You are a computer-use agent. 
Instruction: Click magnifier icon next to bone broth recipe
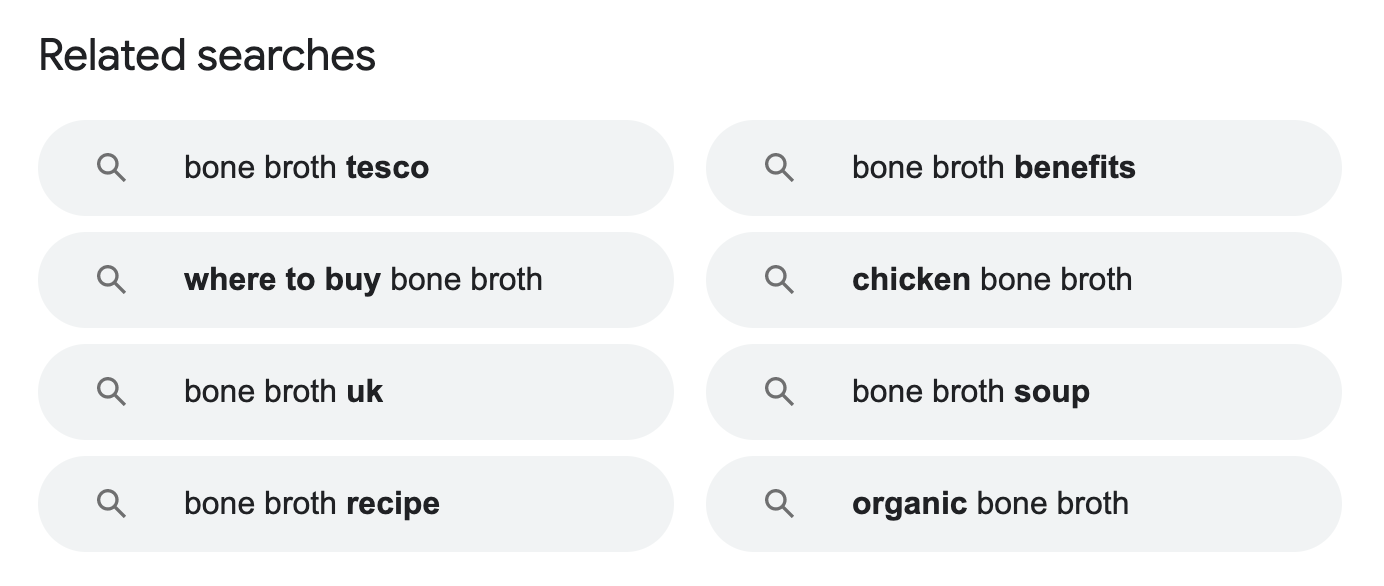111,504
